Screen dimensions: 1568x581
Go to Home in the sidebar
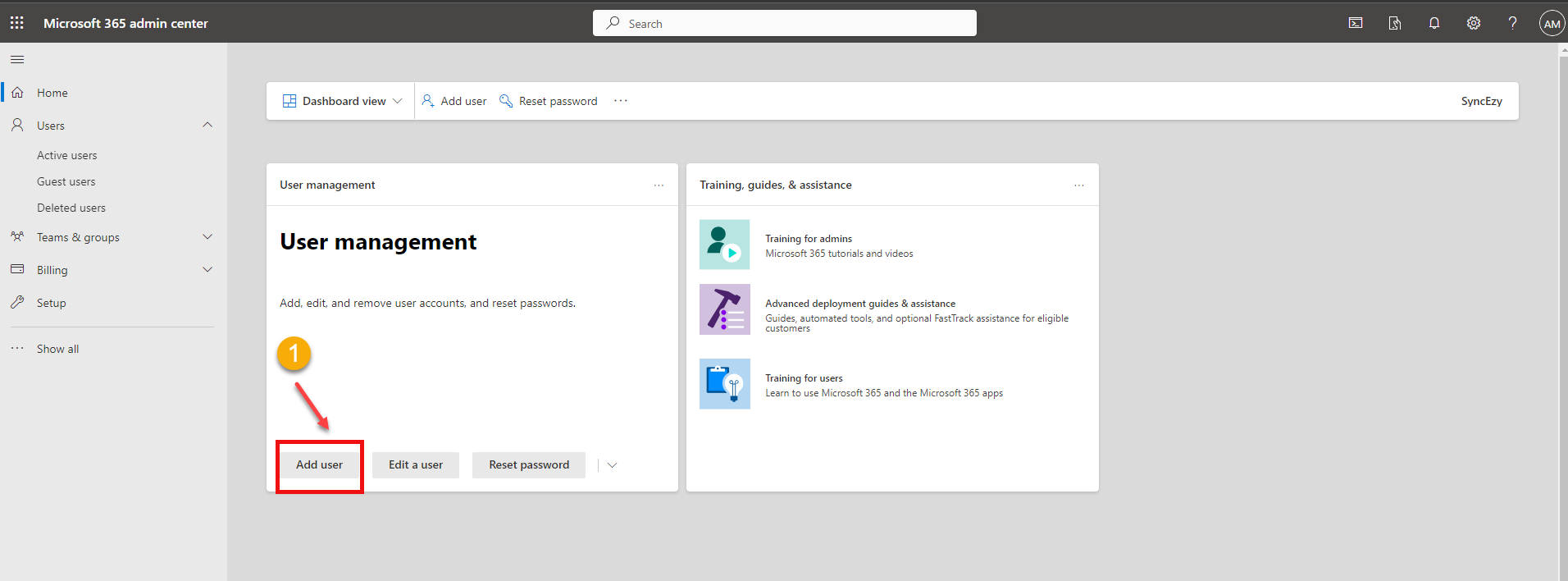click(x=52, y=93)
